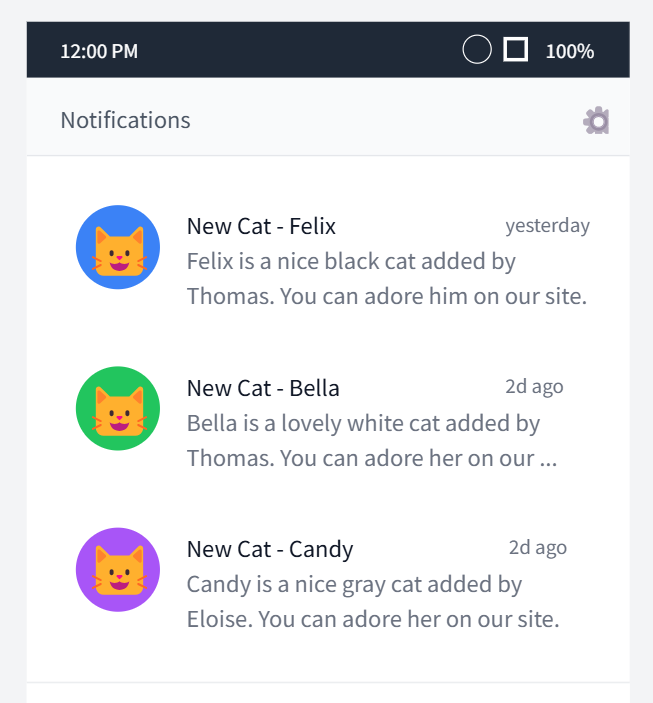Viewport: 653px width, 703px height.
Task: Click Felix's blue cat avatar
Action: coord(118,247)
